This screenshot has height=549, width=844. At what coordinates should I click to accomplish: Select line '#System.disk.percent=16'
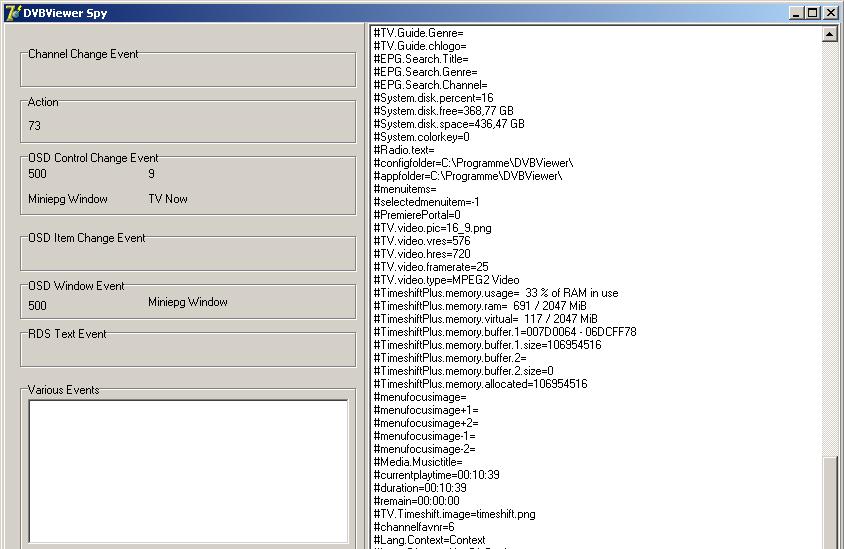(x=433, y=98)
